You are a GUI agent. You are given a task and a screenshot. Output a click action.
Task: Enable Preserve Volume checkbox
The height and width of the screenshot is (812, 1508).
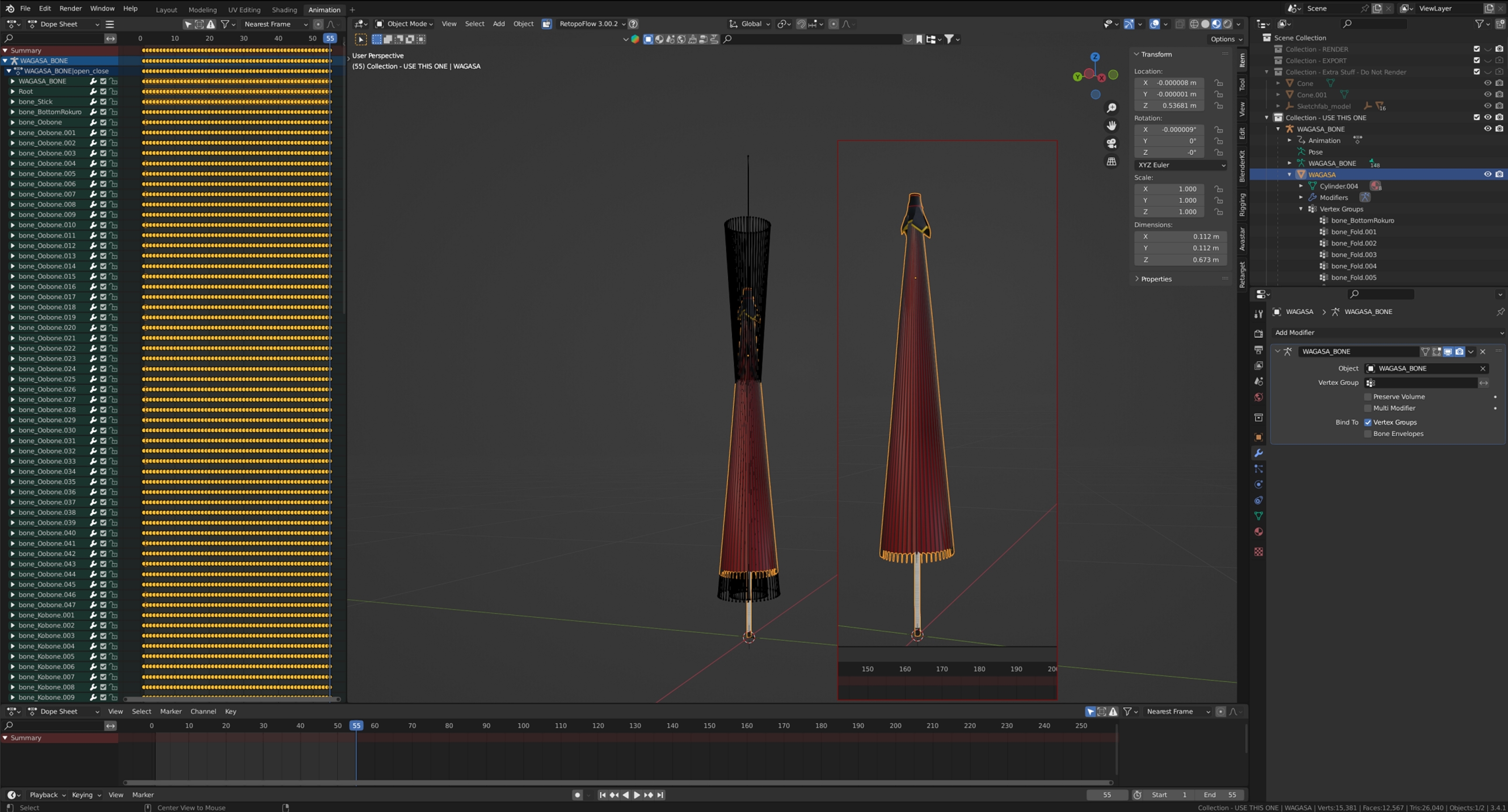pos(1368,396)
